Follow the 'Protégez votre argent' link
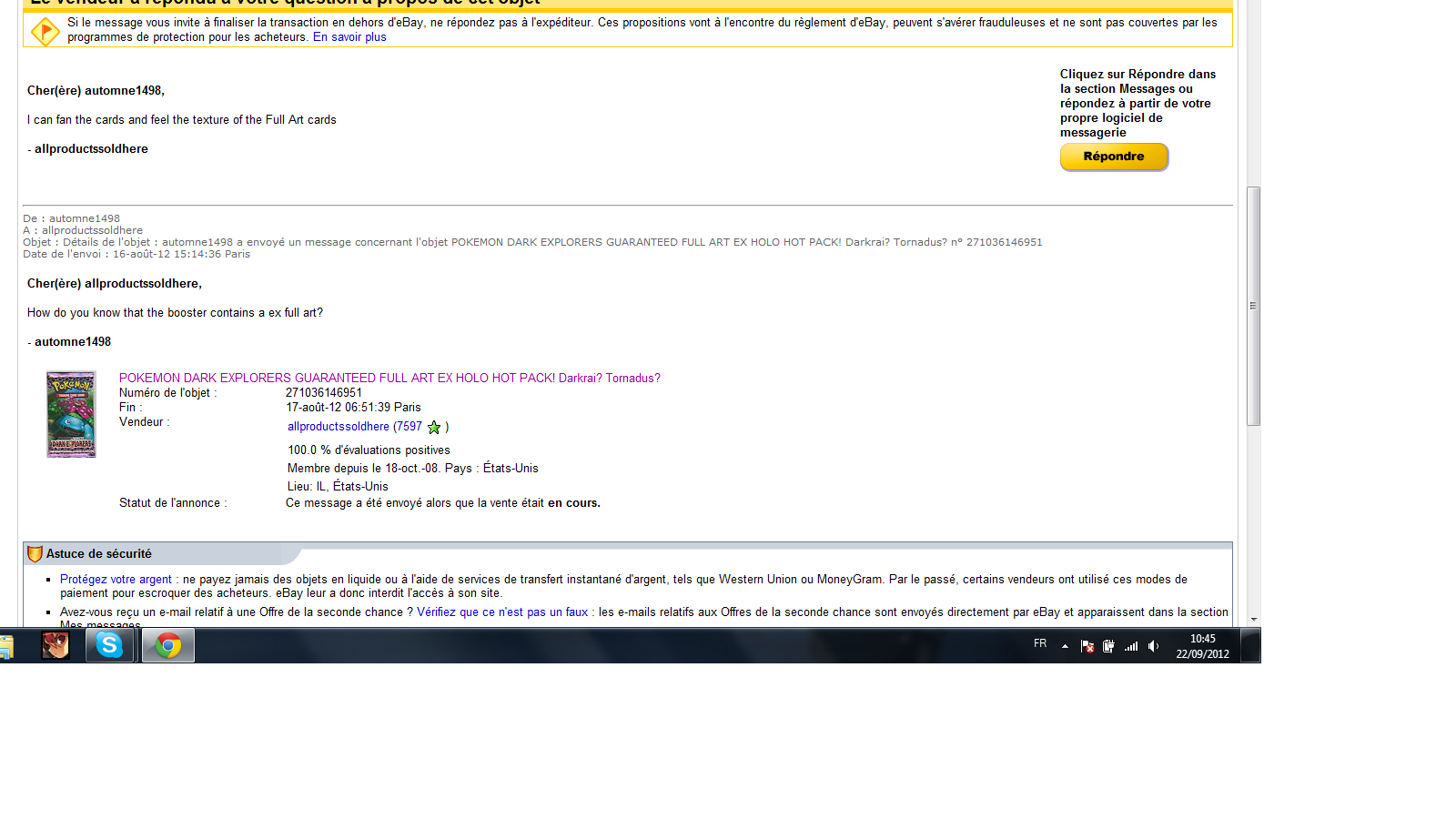 116,579
